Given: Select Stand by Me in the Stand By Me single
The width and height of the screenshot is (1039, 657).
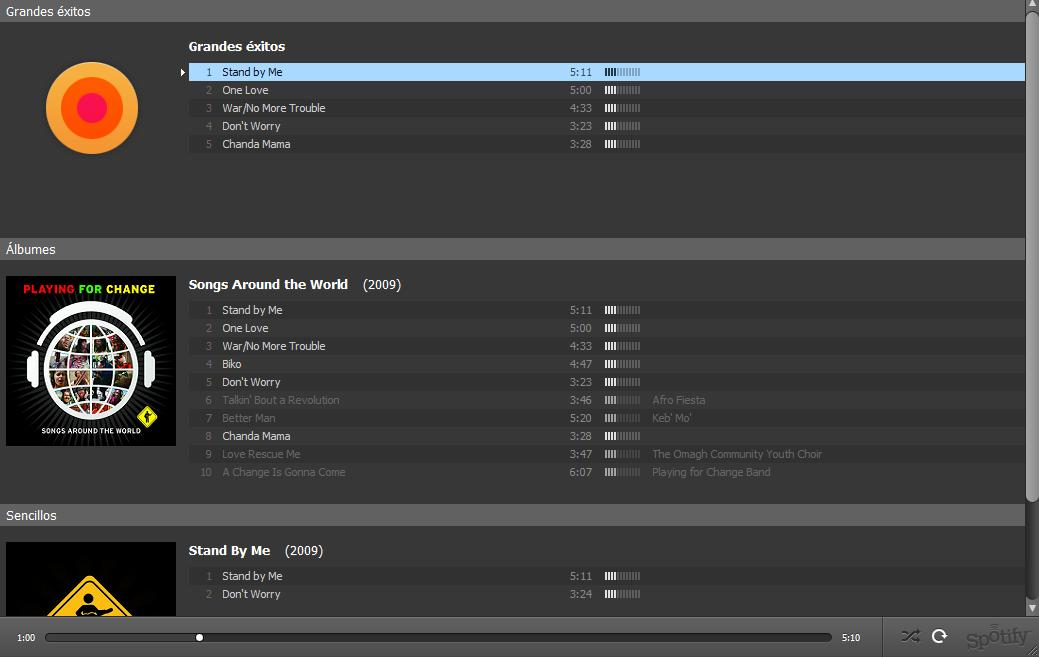Looking at the screenshot, I should [606, 576].
